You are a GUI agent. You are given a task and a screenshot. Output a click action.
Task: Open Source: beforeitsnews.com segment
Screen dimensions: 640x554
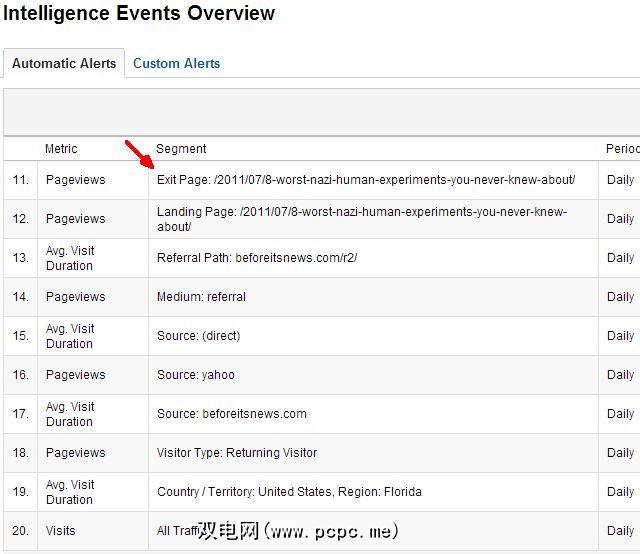pos(232,414)
